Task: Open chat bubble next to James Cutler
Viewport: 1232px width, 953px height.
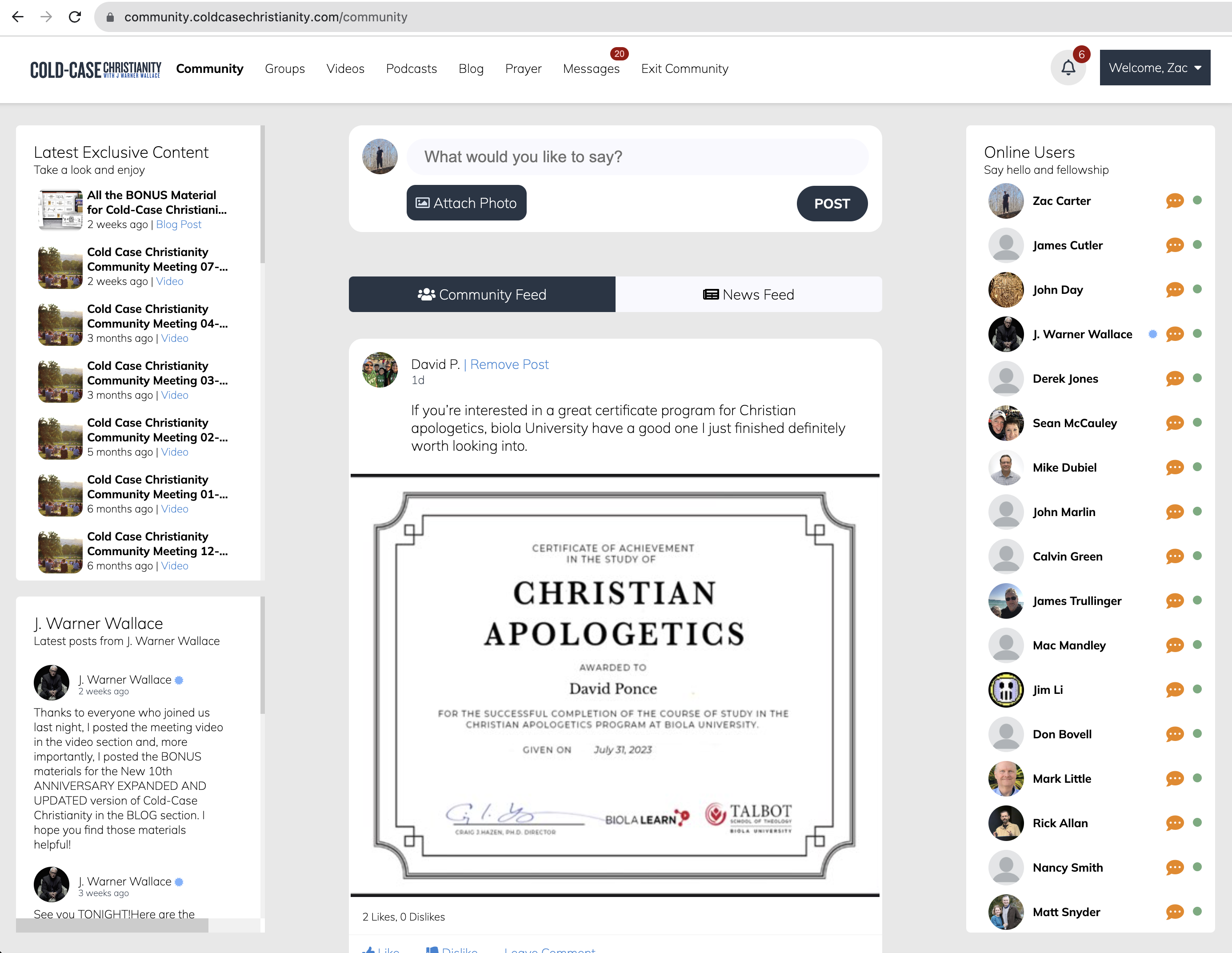Action: click(x=1175, y=245)
